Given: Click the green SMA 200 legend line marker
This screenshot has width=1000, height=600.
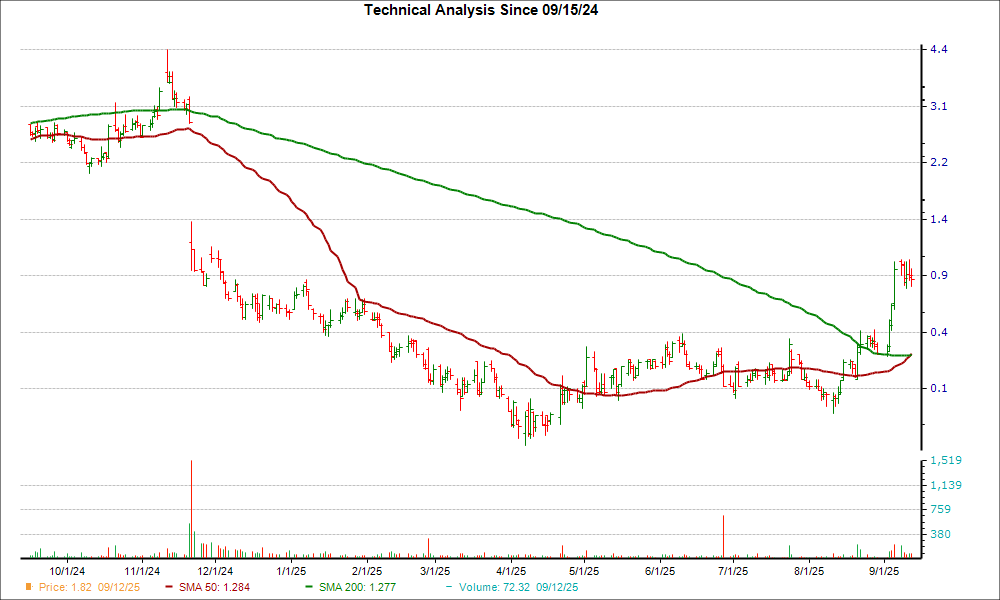Looking at the screenshot, I should (309, 587).
